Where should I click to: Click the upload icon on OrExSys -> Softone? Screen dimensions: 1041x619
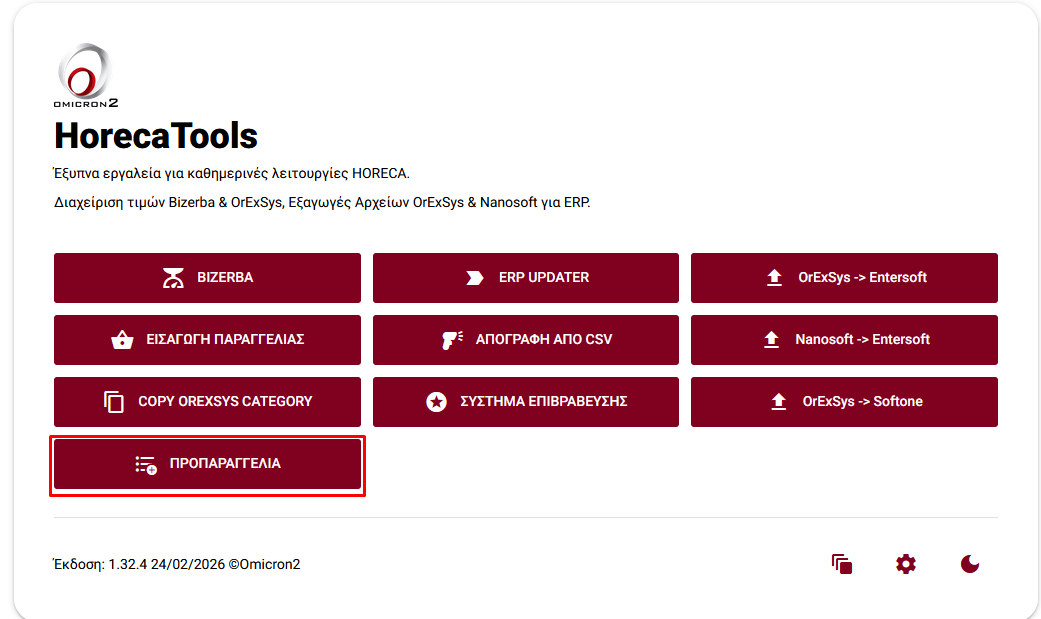click(x=779, y=402)
